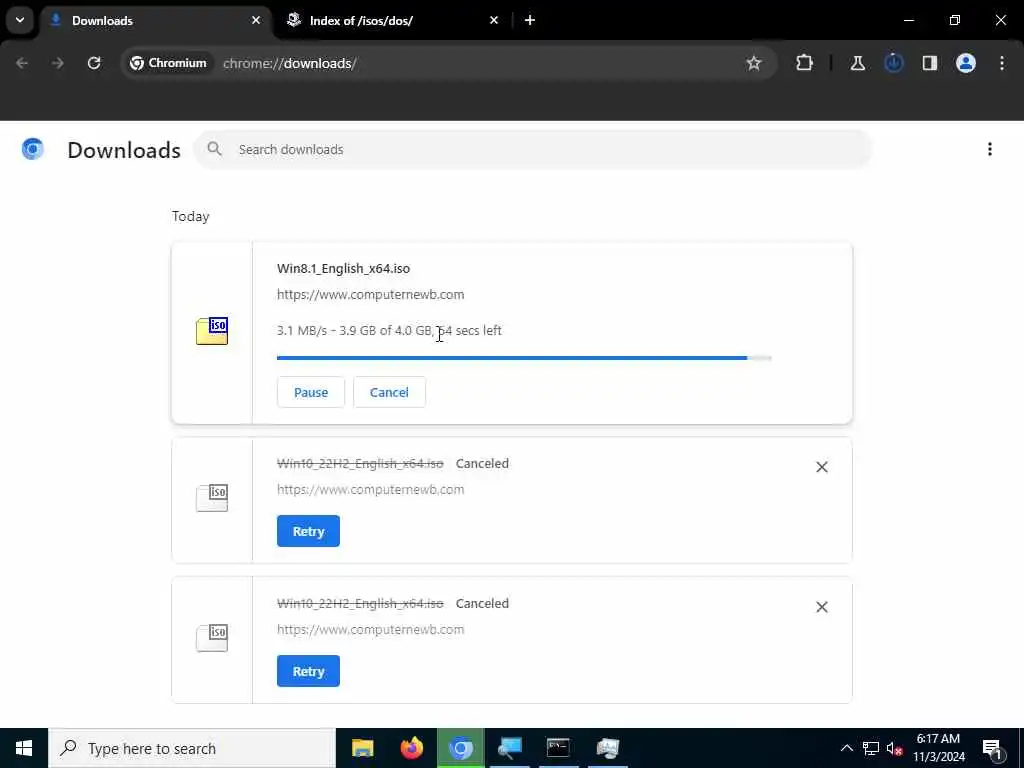Open the Chromium three-dot menu
The height and width of the screenshot is (768, 1024).
point(1002,63)
